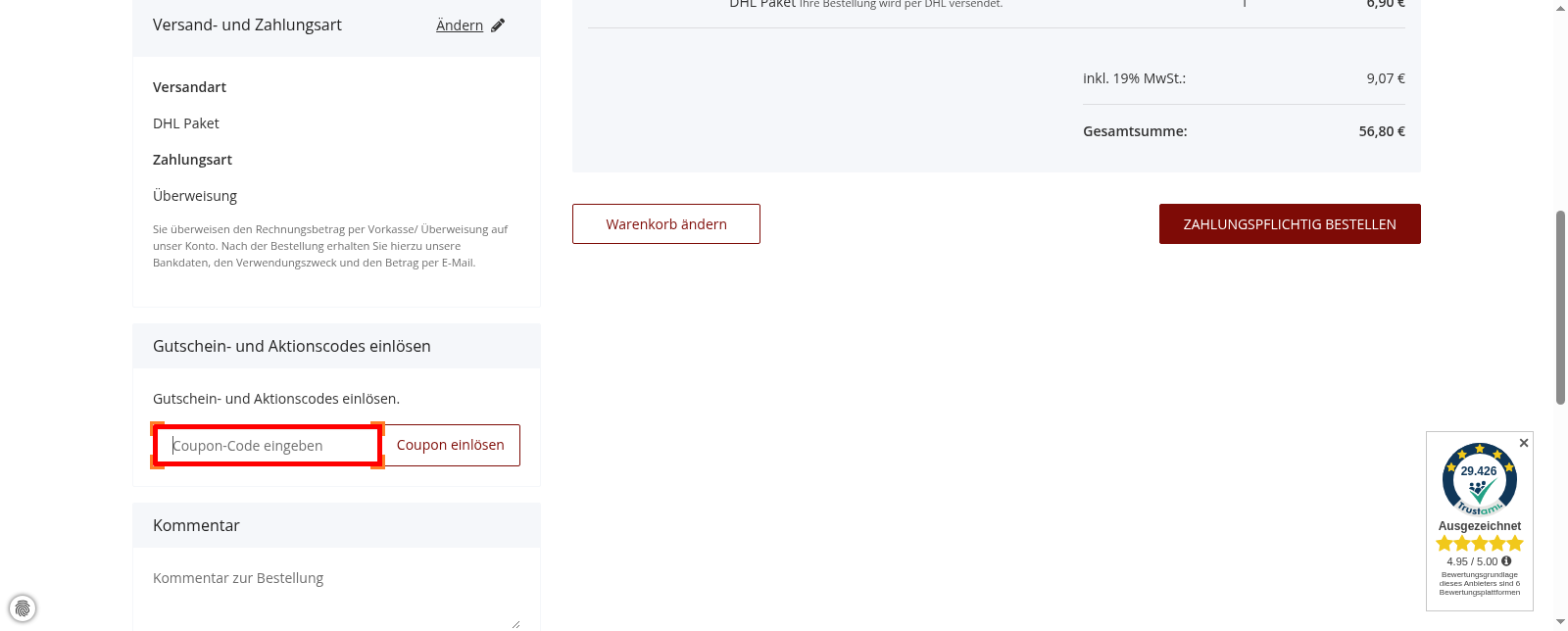
Task: Click the Gesamtsumme amount of 56,80 €
Action: (x=1381, y=130)
